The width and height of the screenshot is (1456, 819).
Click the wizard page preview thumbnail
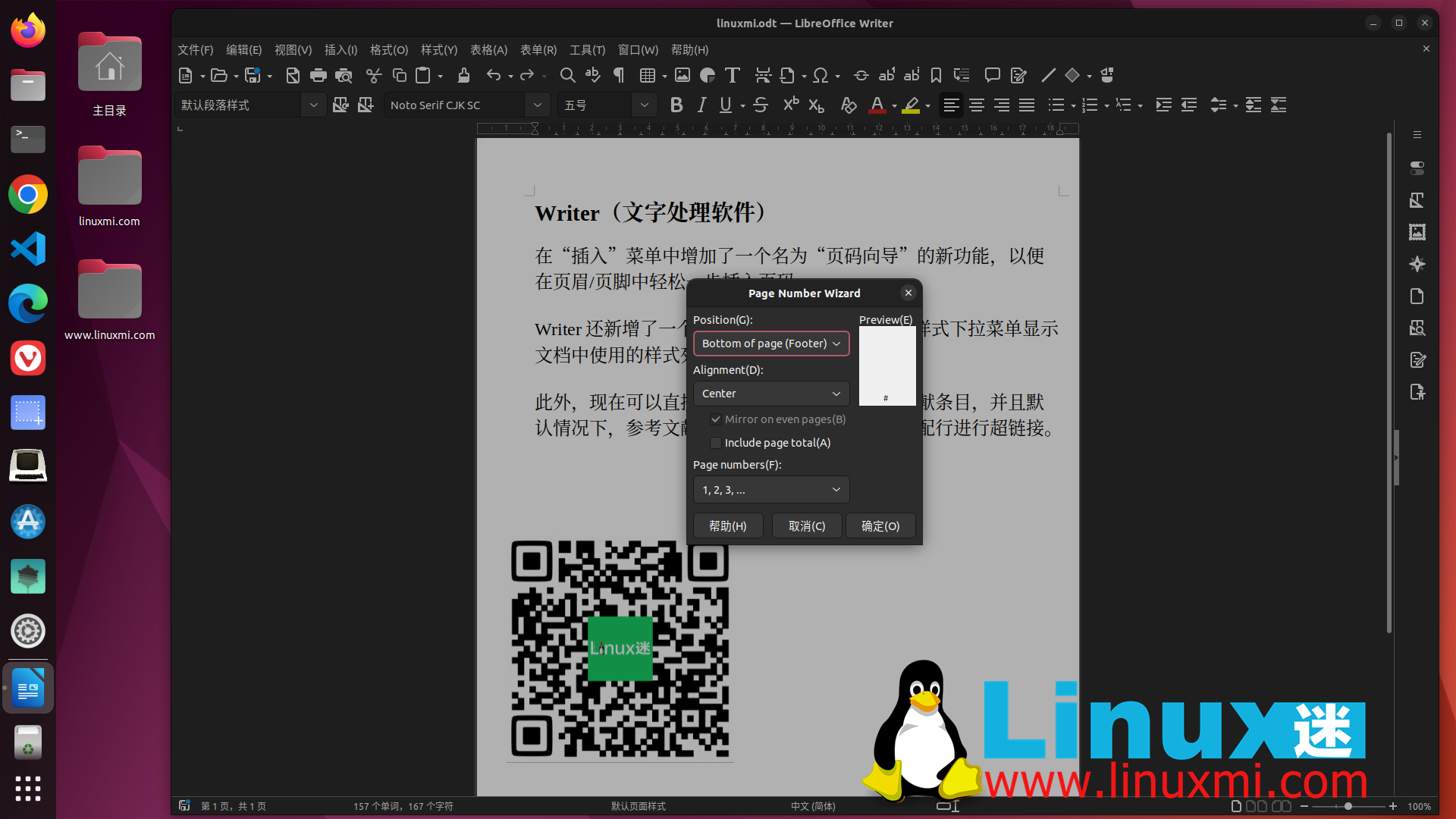[887, 366]
